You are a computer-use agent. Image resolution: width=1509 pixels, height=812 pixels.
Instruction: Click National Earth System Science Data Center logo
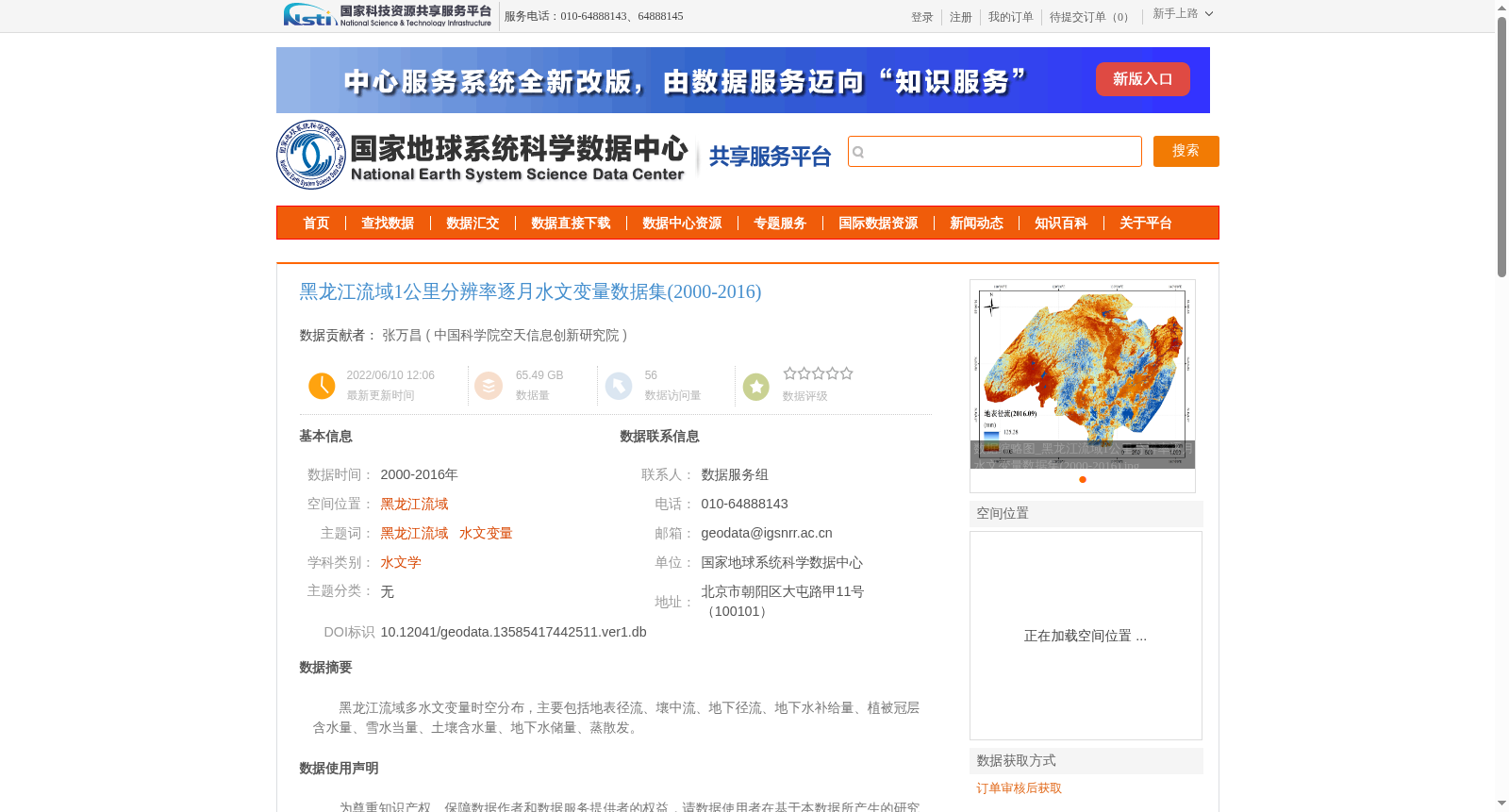tap(483, 155)
